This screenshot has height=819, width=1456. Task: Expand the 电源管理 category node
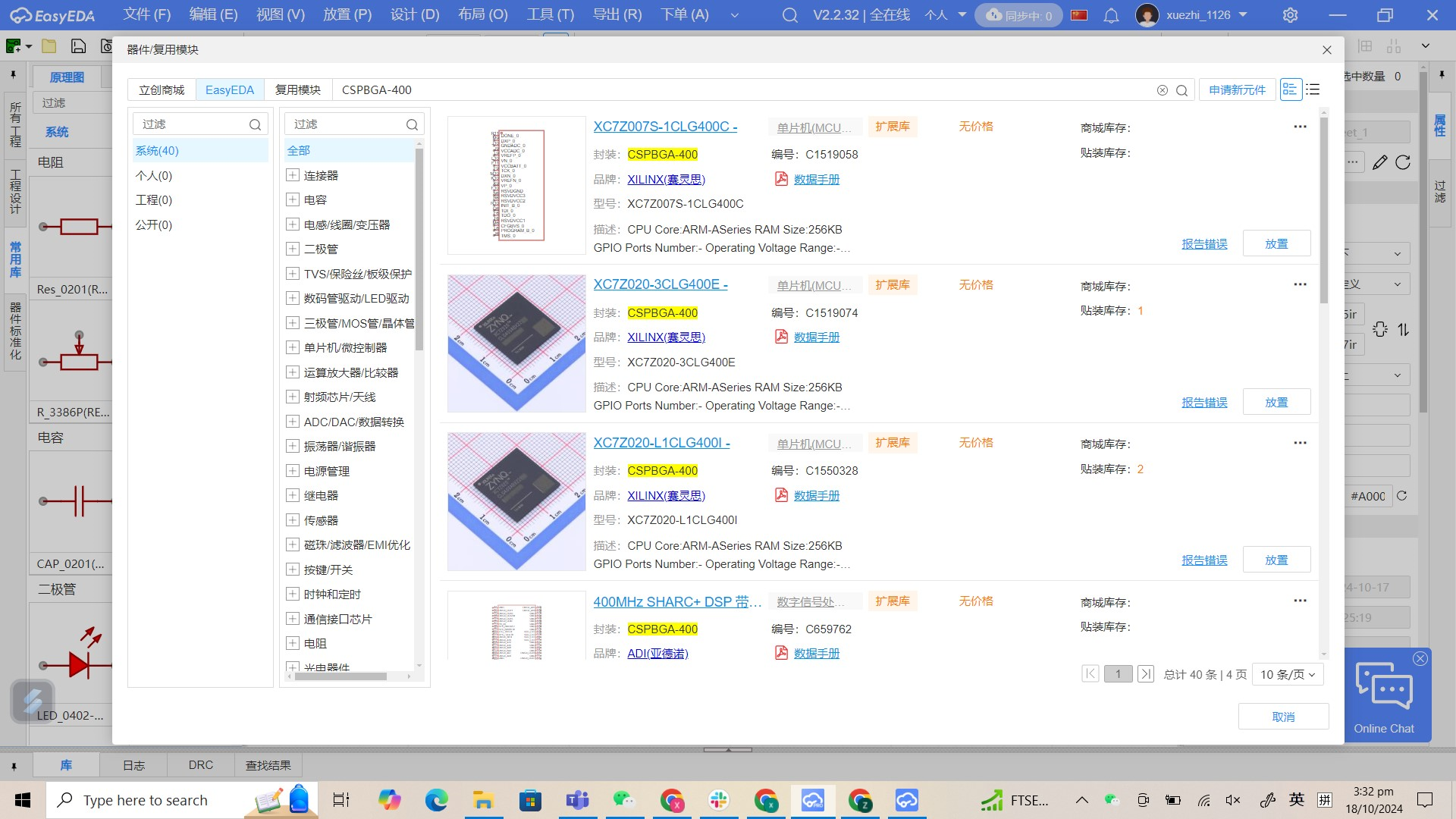pos(293,471)
